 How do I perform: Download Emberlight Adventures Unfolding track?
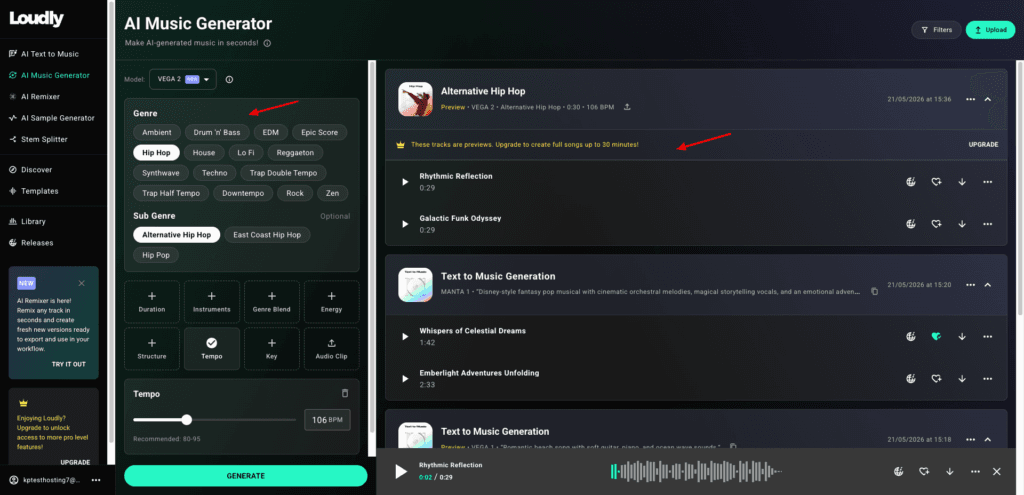click(962, 378)
